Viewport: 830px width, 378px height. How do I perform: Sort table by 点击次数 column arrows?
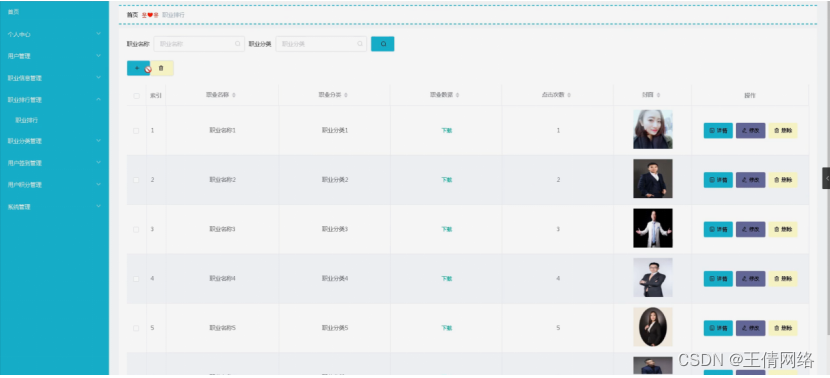[569, 95]
